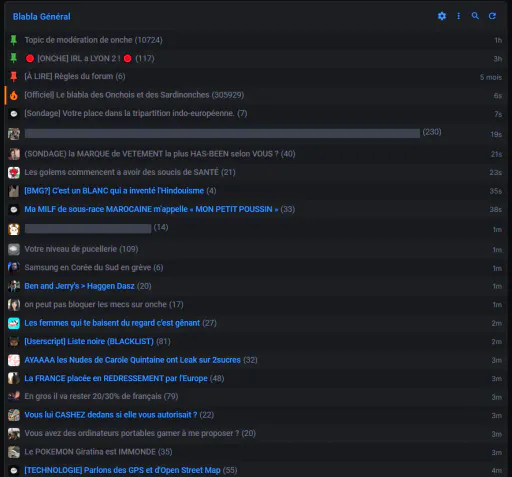Viewport: 512px width, 477px height.
Task: Open the Userscript Liste noire BLACKLIST topic
Action: [89, 341]
